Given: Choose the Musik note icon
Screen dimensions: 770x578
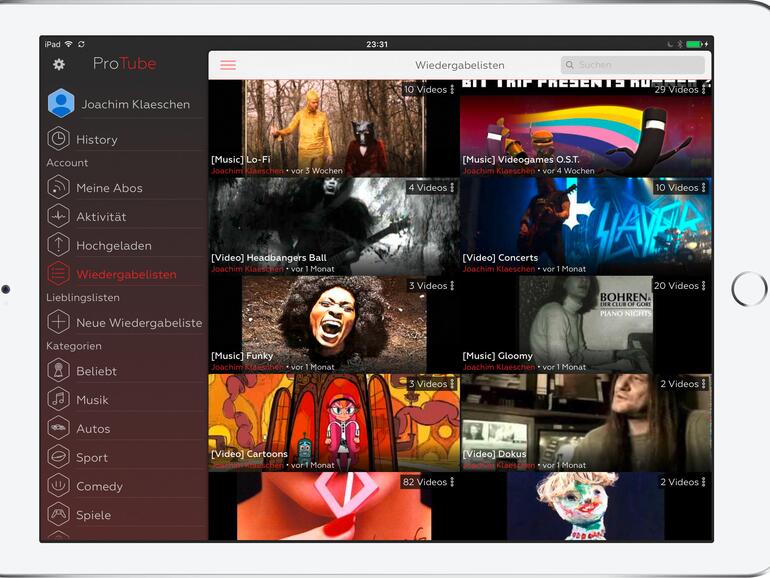Looking at the screenshot, I should 59,400.
